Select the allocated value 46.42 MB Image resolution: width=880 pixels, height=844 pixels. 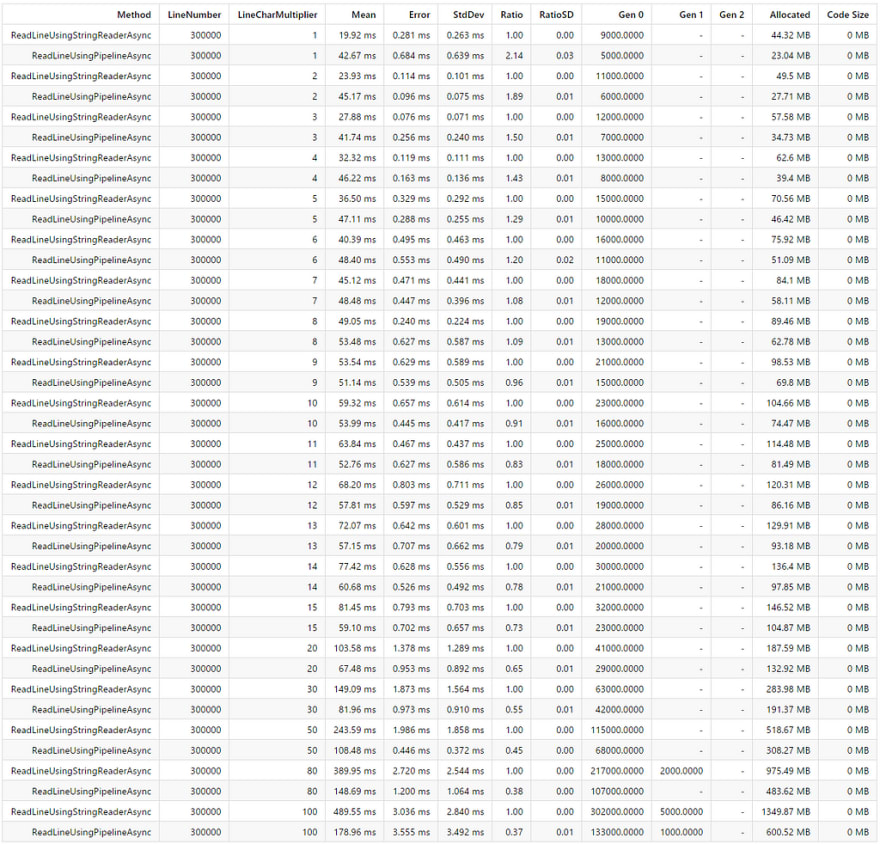[791, 219]
